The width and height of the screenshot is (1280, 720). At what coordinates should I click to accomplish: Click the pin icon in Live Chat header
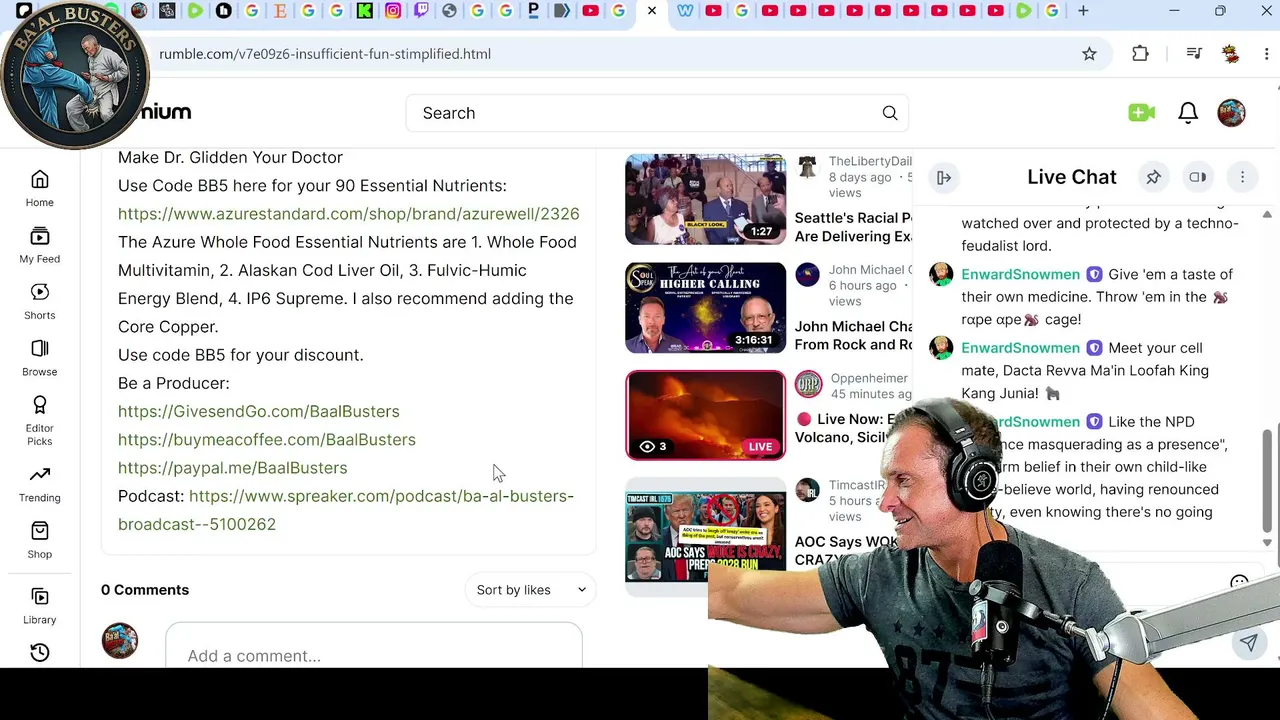point(1153,177)
